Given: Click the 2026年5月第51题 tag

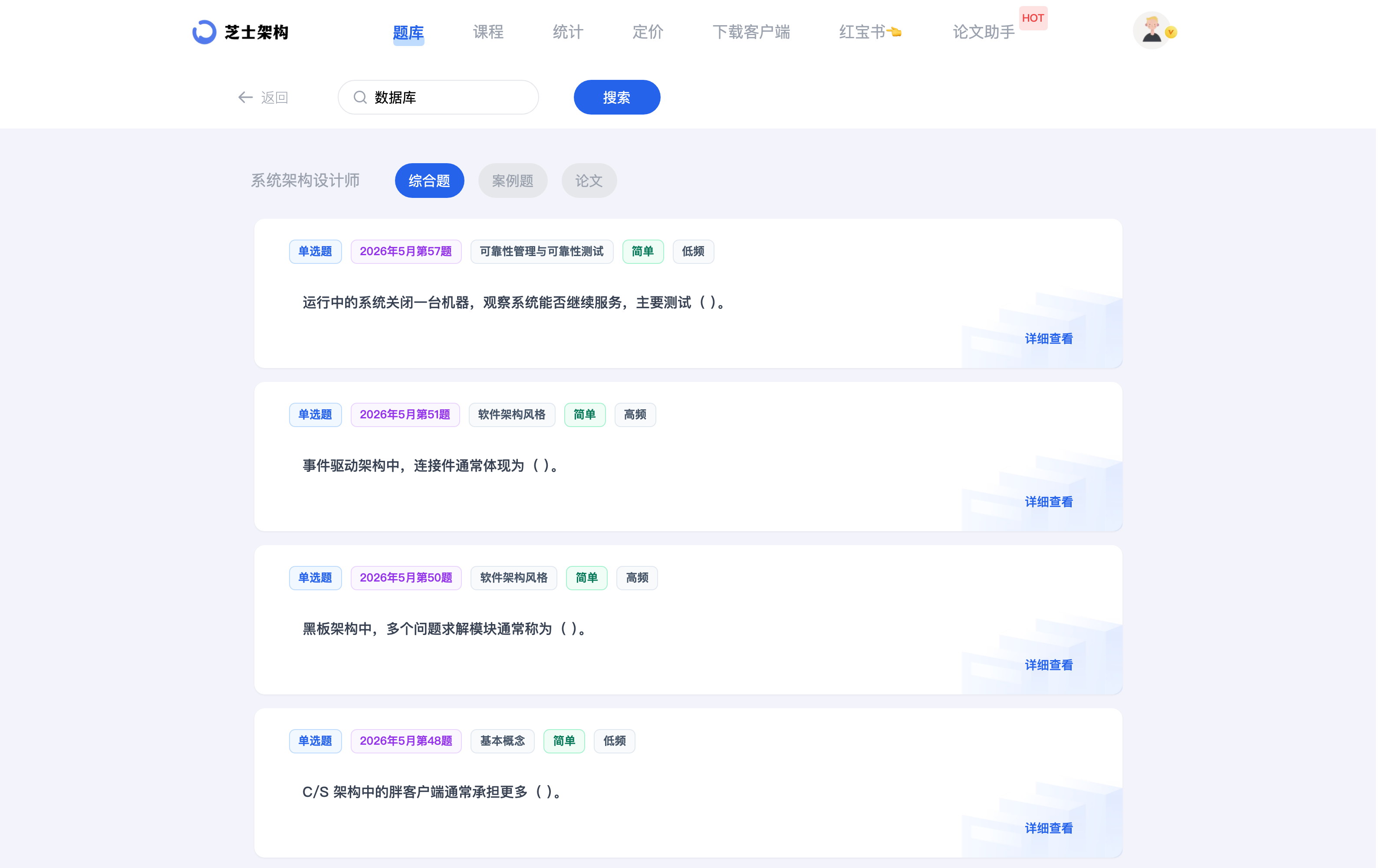Looking at the screenshot, I should click(405, 414).
